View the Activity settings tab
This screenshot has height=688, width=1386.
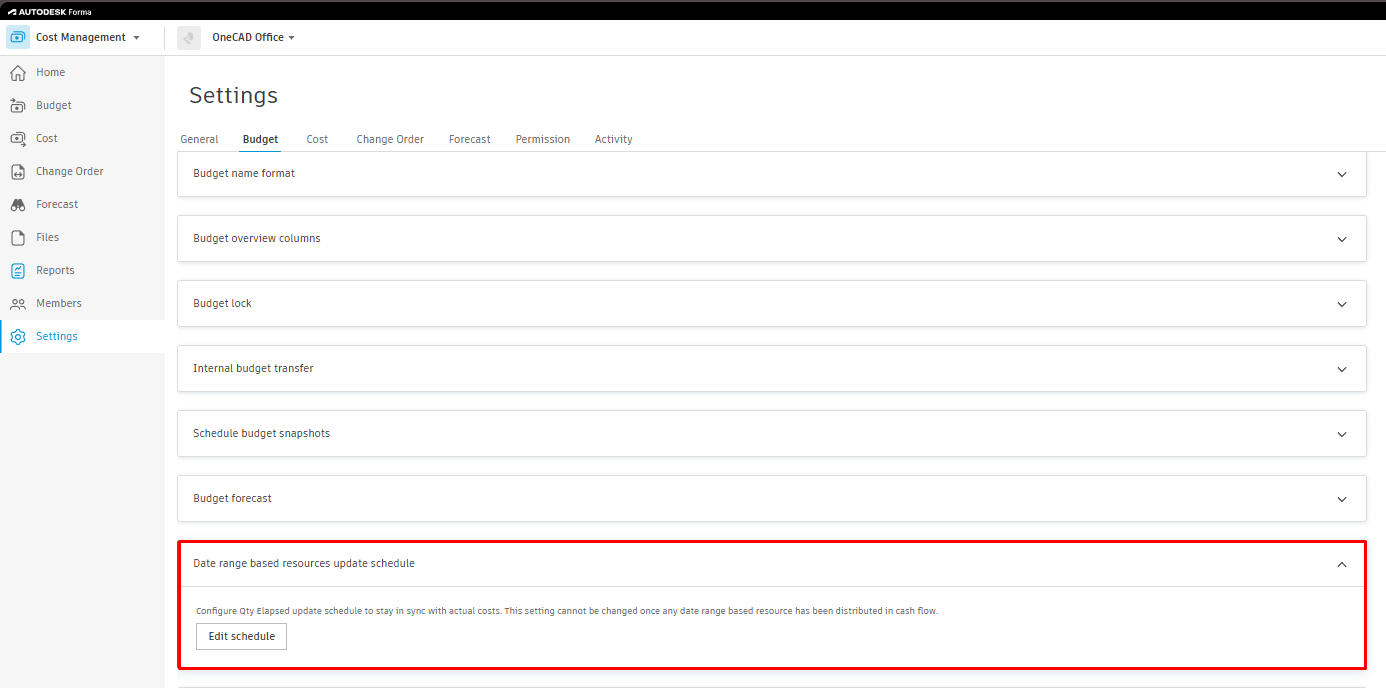pyautogui.click(x=614, y=139)
